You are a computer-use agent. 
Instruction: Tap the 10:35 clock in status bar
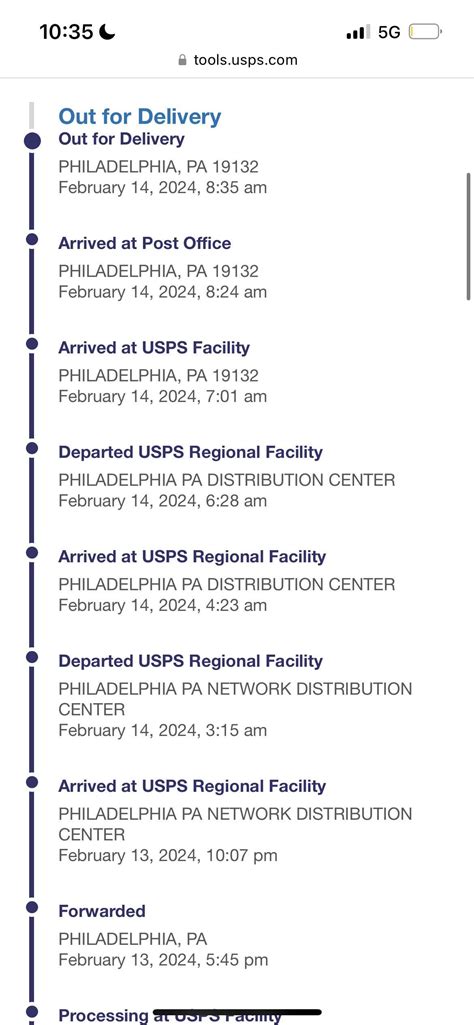67,31
